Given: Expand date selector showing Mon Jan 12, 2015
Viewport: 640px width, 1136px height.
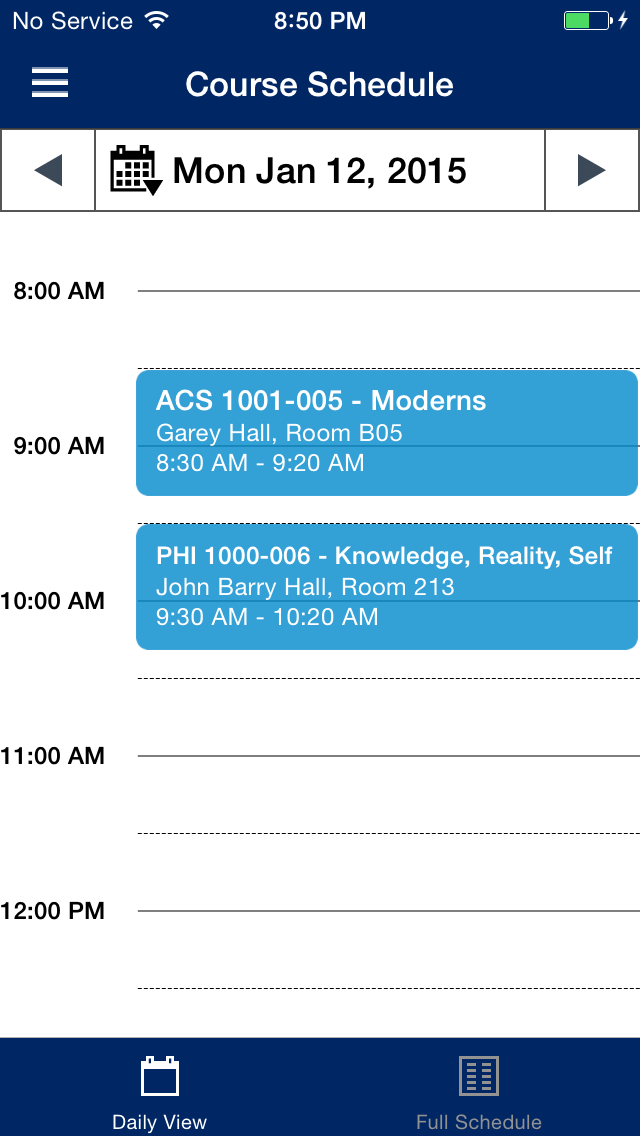Looking at the screenshot, I should [319, 171].
